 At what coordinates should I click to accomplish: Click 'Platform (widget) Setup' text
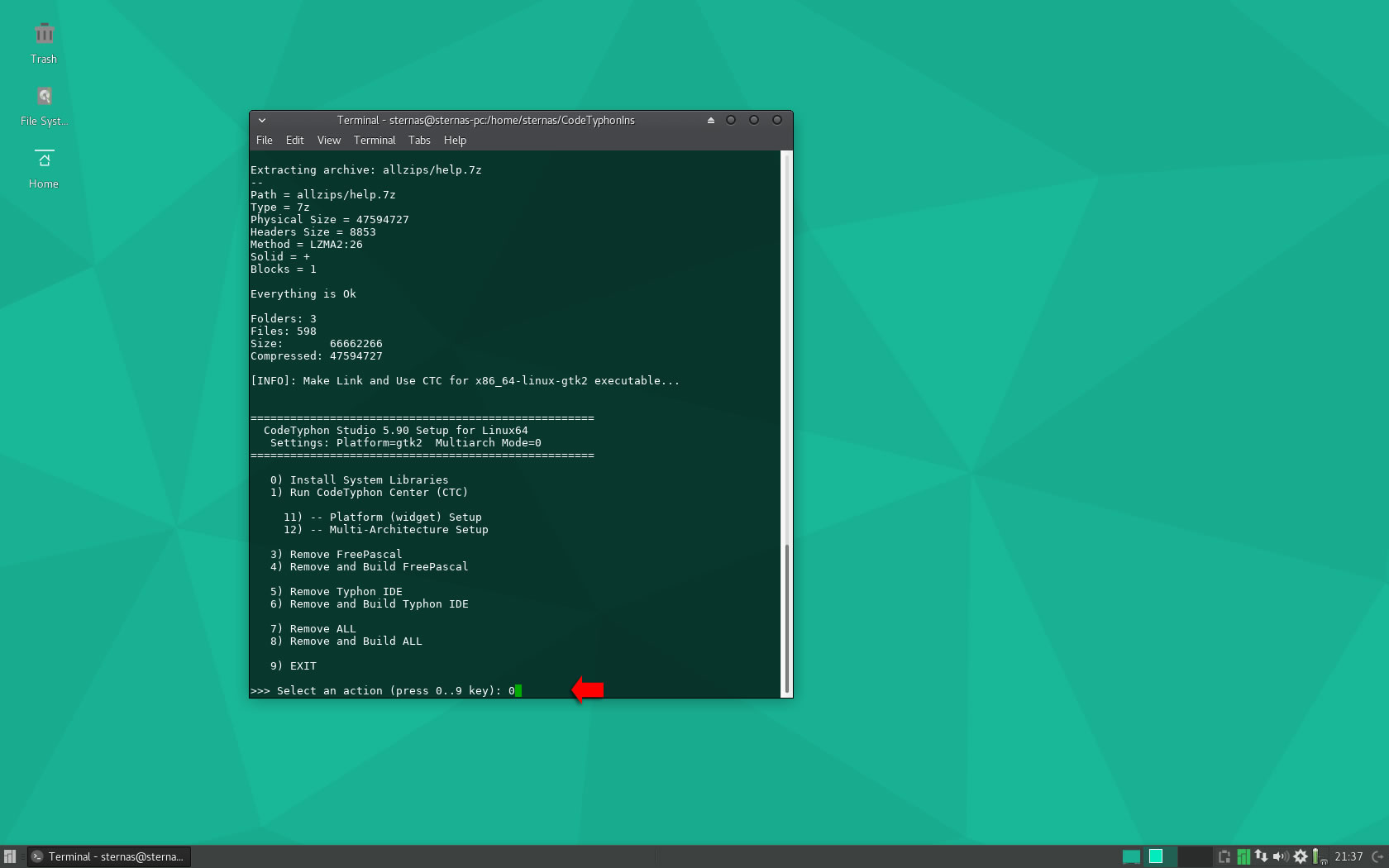click(405, 517)
